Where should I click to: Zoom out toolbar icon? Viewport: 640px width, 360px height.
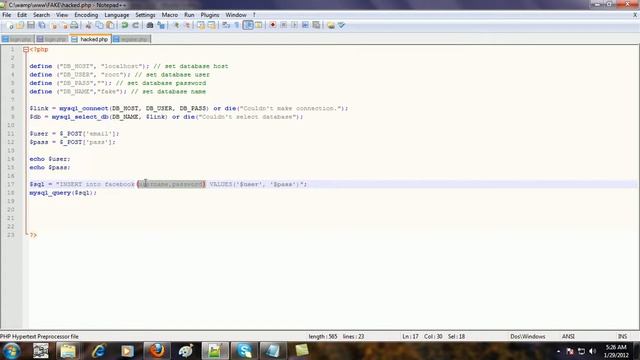[187, 25]
